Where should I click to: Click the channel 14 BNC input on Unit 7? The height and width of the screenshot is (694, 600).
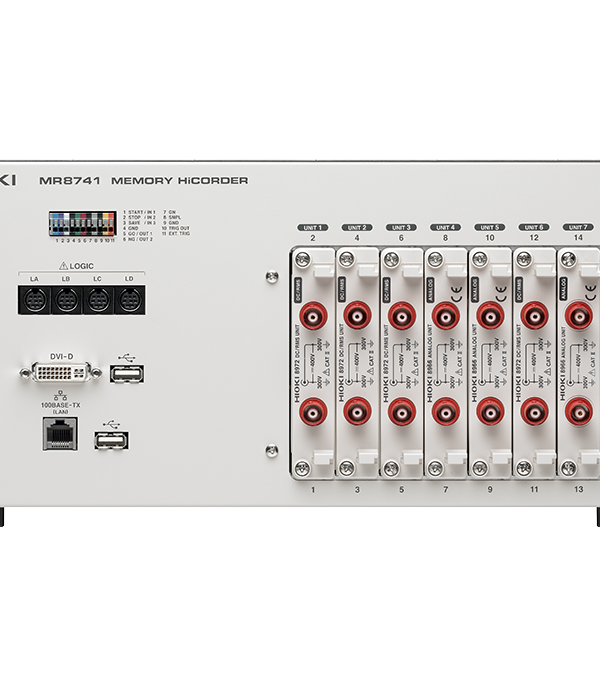click(x=579, y=316)
